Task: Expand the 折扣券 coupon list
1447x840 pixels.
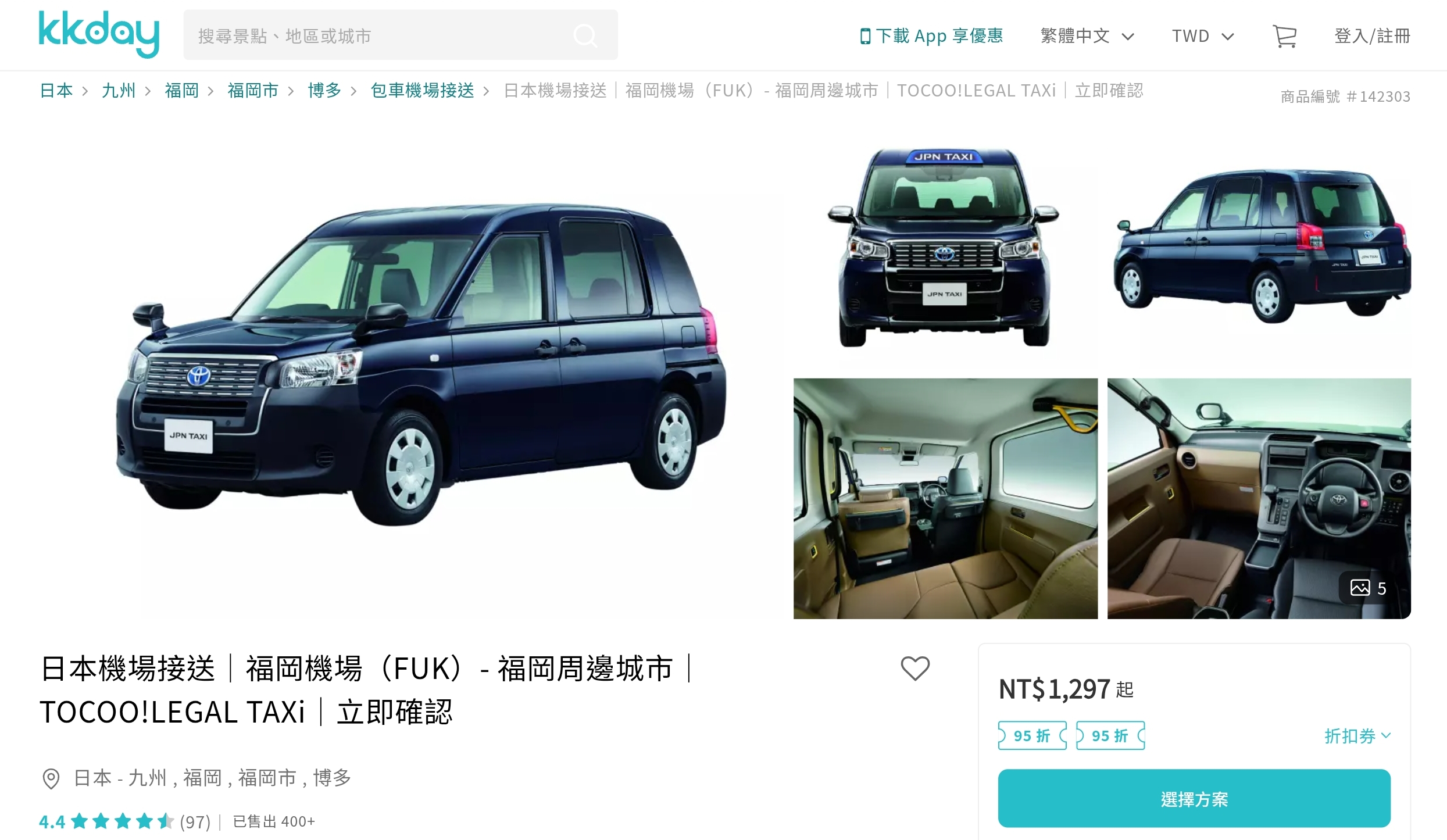Action: [x=1357, y=736]
